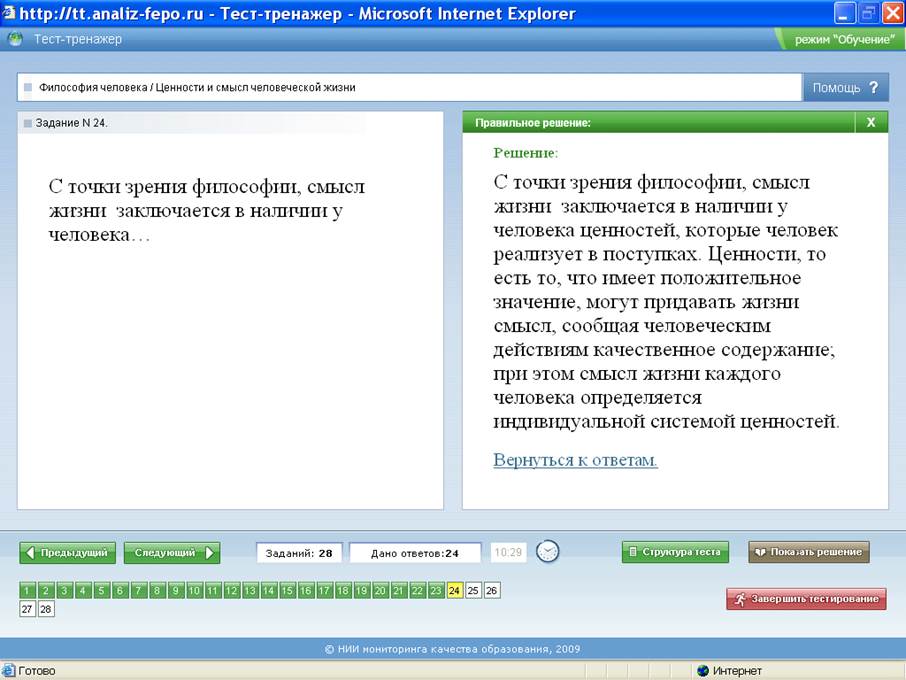The width and height of the screenshot is (906, 680).
Task: Jump to question 7
Action: click(x=138, y=590)
